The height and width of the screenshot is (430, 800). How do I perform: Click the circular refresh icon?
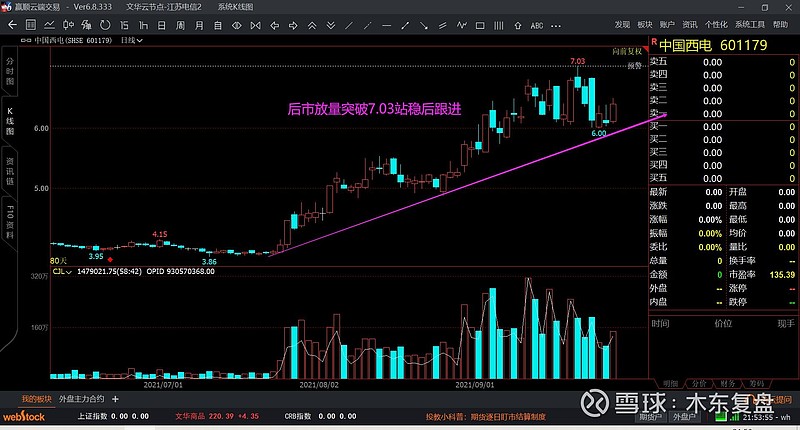click(105, 24)
